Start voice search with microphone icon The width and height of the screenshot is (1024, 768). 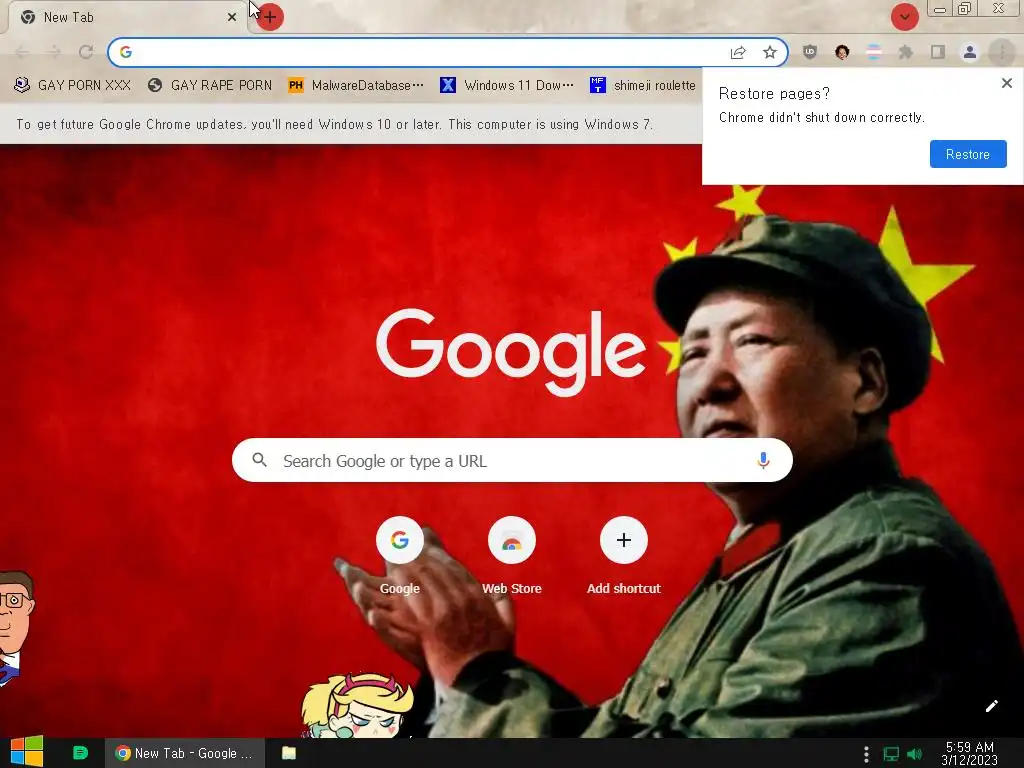pyautogui.click(x=763, y=460)
